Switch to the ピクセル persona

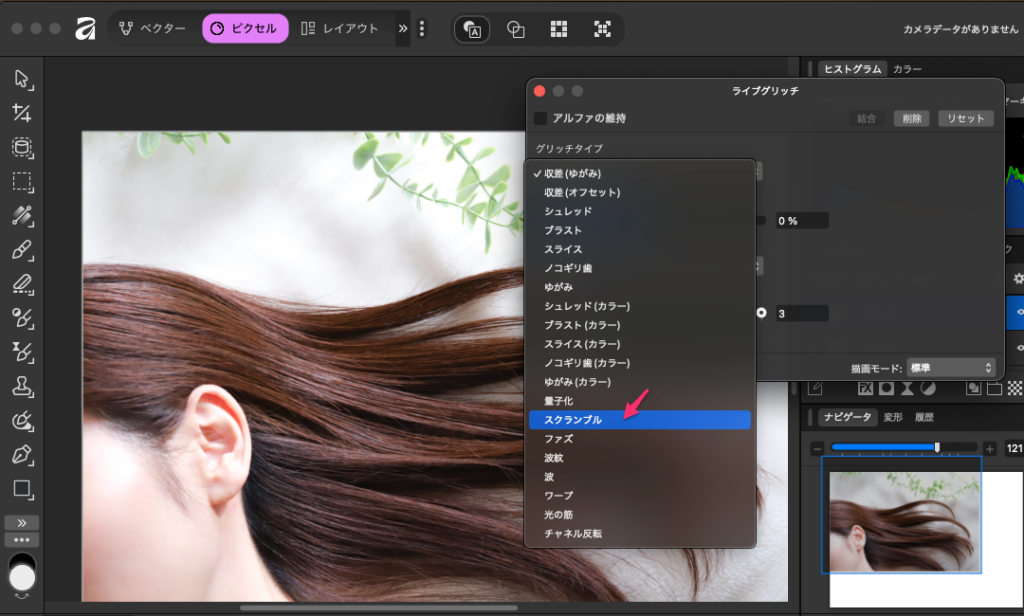click(x=245, y=28)
